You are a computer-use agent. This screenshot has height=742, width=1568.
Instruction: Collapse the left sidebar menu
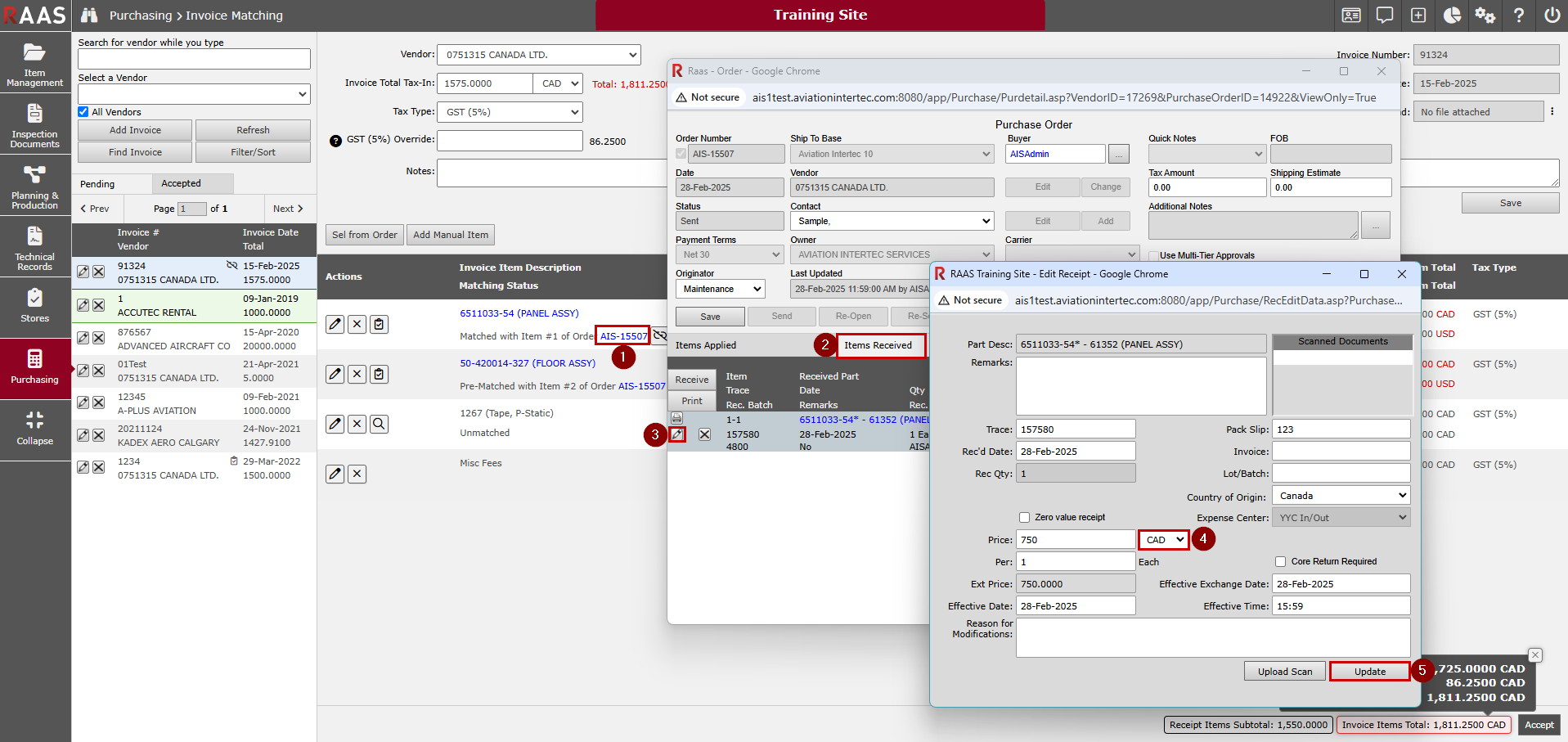34,428
